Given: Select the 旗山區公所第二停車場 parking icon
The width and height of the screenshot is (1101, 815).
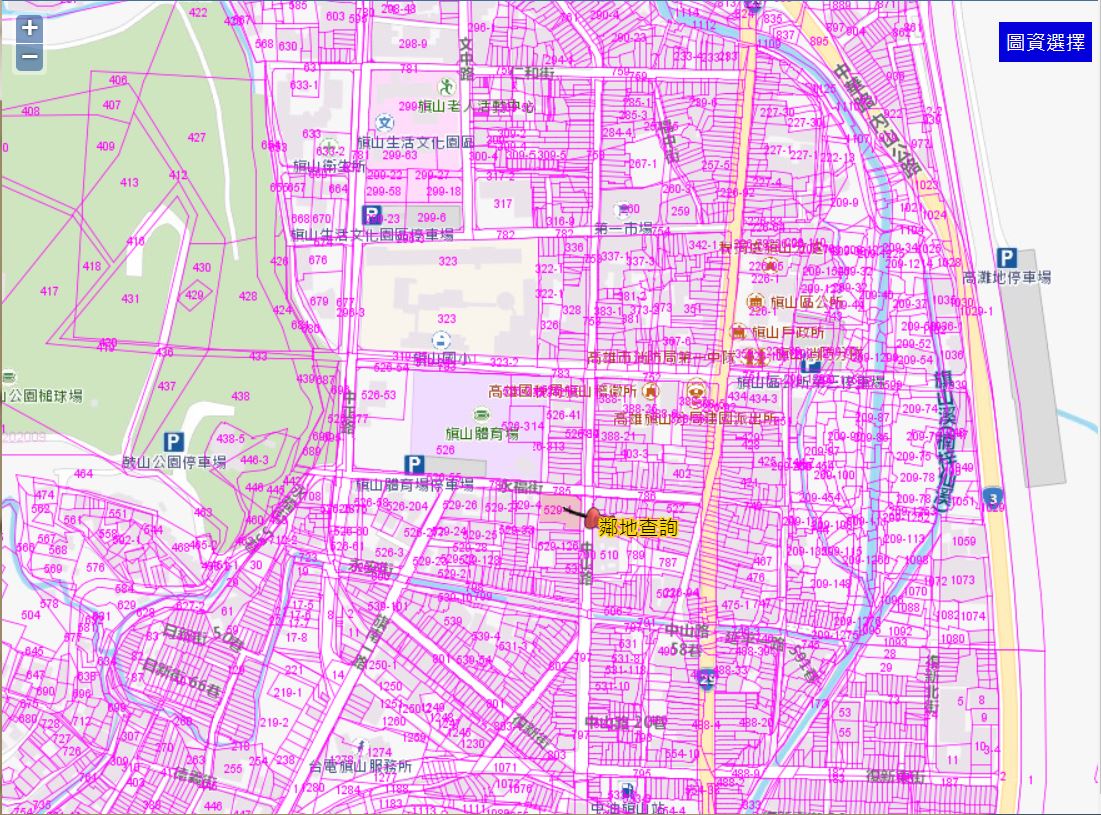Looking at the screenshot, I should (810, 365).
